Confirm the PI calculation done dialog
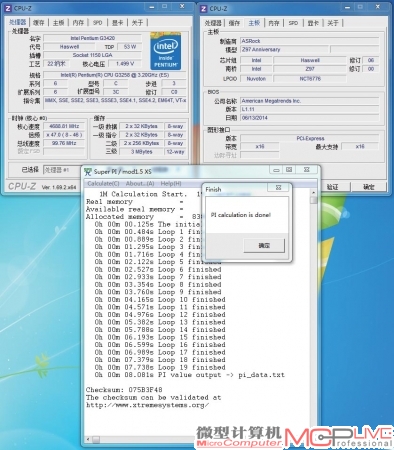Viewport: 394px width, 450px height. click(264, 246)
